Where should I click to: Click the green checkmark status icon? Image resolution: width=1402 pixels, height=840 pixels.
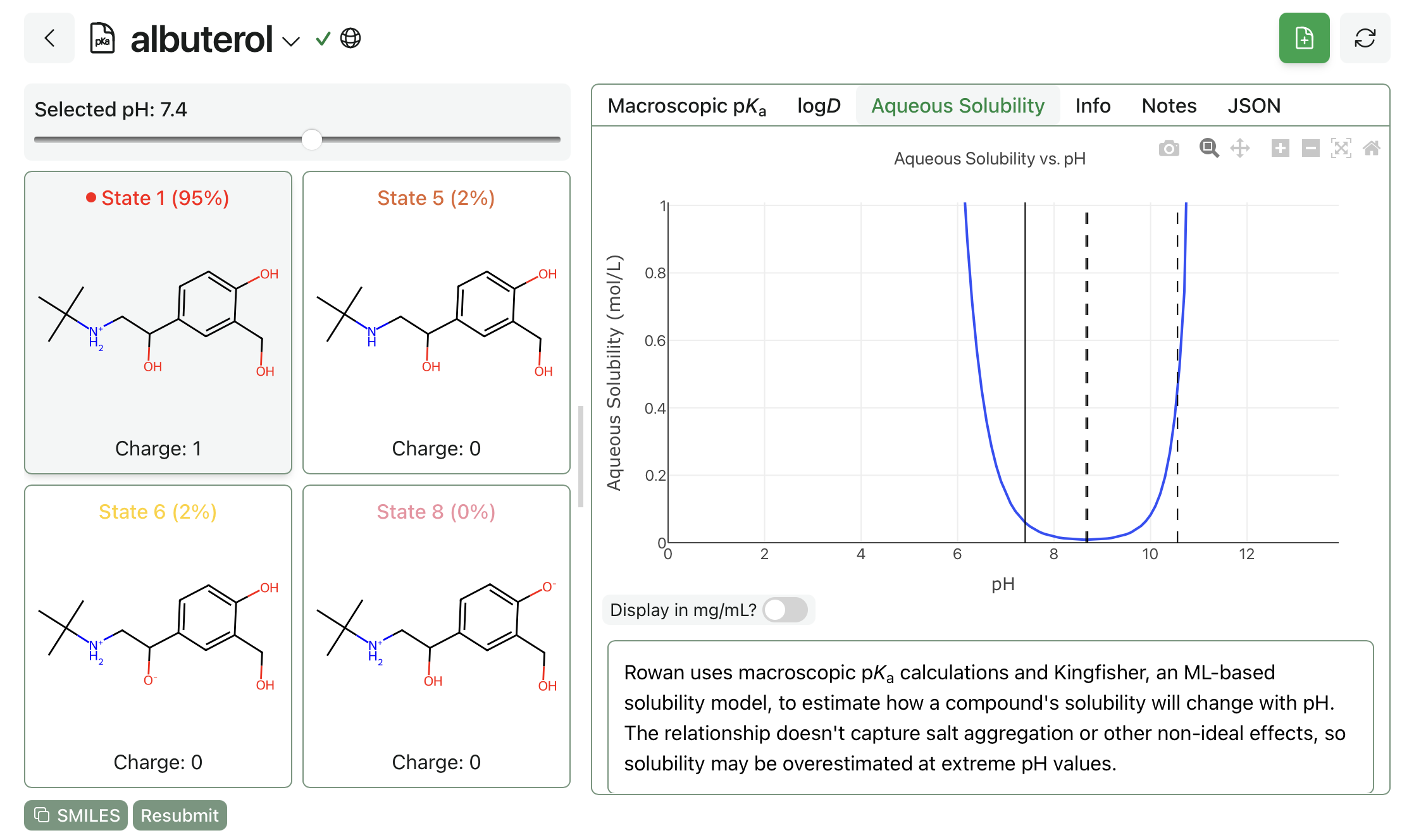coord(323,39)
